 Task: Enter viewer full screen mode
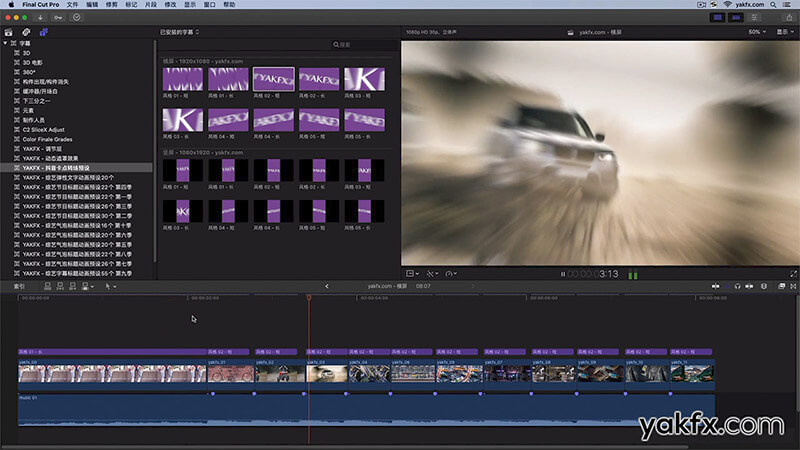(793, 274)
